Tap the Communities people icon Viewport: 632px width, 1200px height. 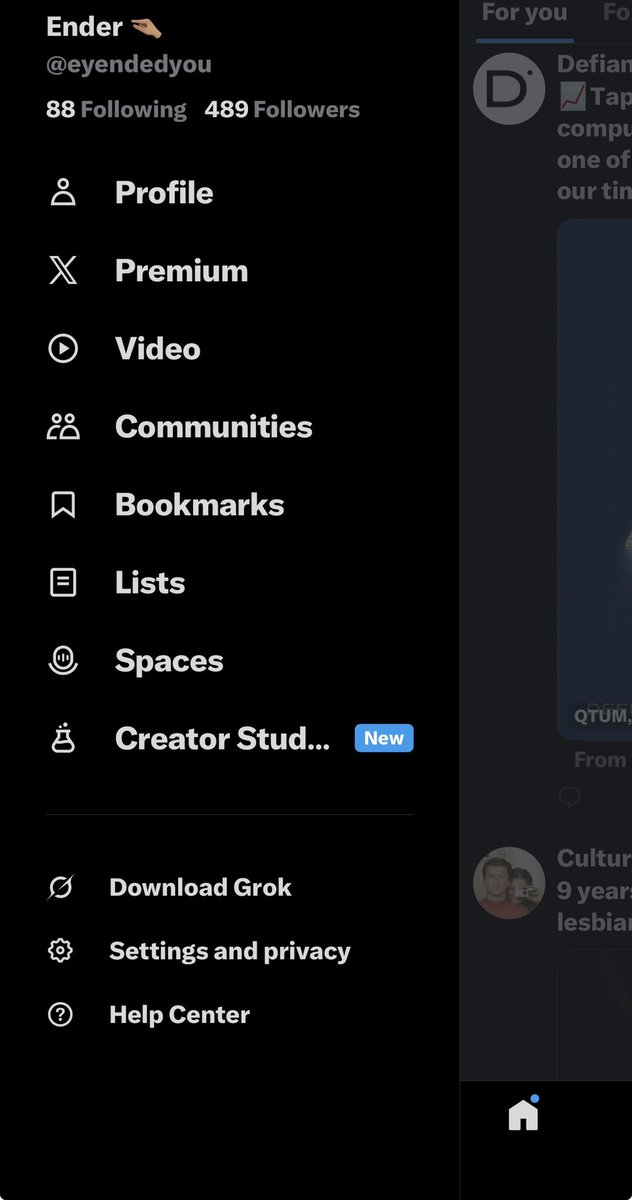63,426
